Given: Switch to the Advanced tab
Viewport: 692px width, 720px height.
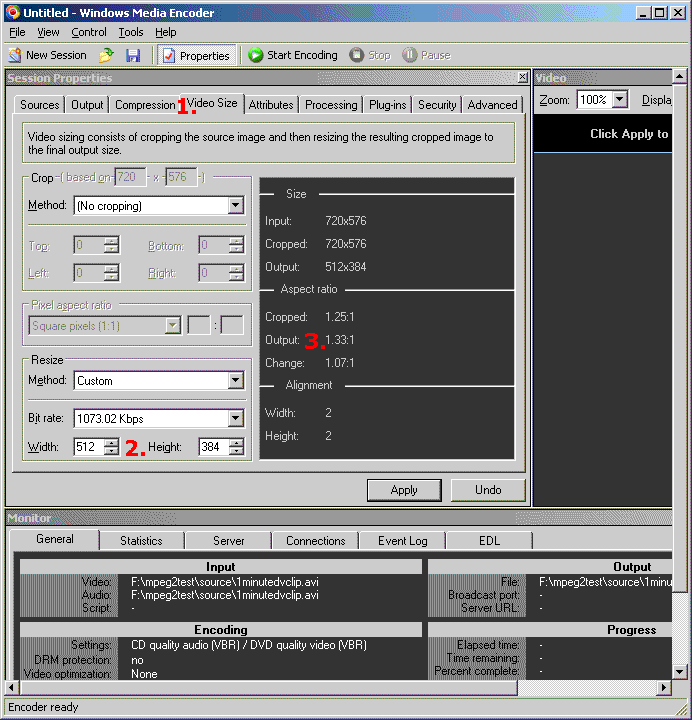Looking at the screenshot, I should click(x=492, y=105).
